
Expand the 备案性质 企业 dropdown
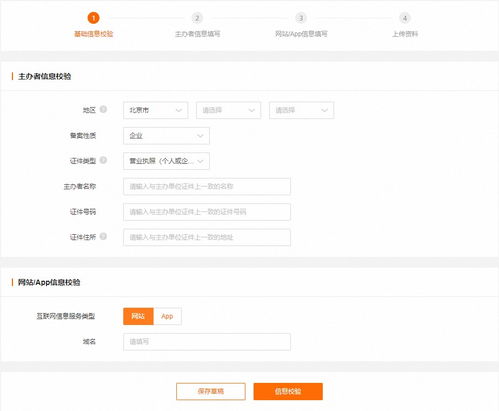tap(166, 136)
